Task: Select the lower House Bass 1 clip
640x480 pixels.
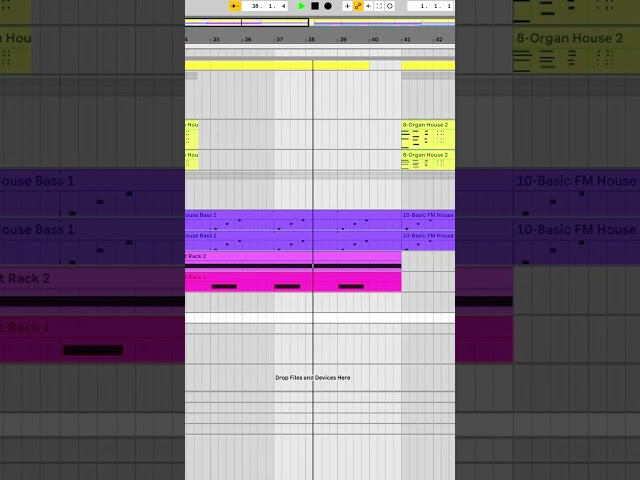Action: click(293, 241)
